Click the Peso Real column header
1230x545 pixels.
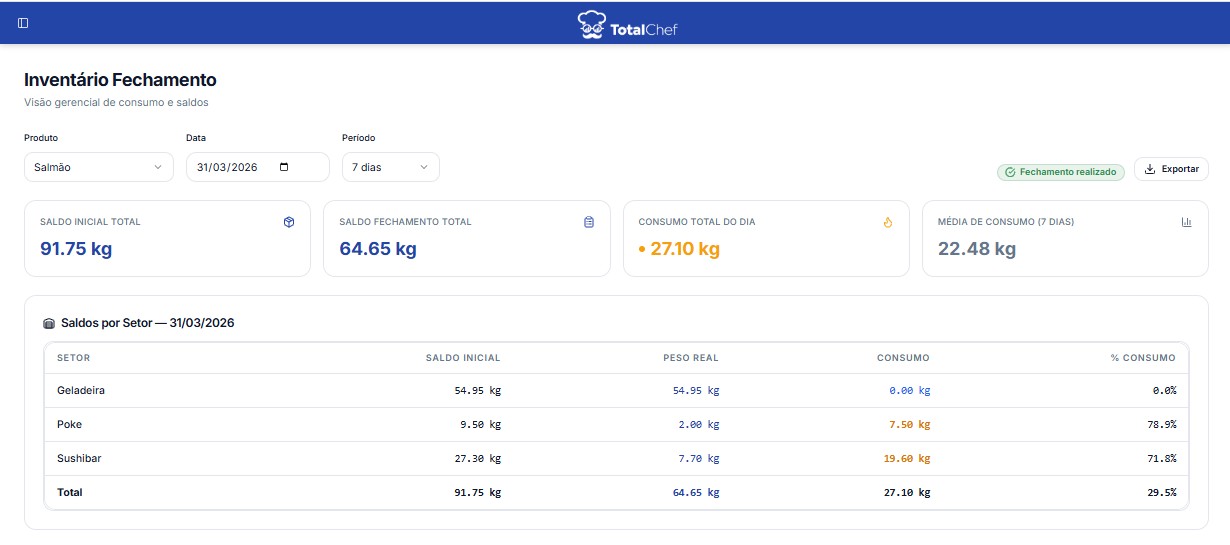click(x=690, y=358)
